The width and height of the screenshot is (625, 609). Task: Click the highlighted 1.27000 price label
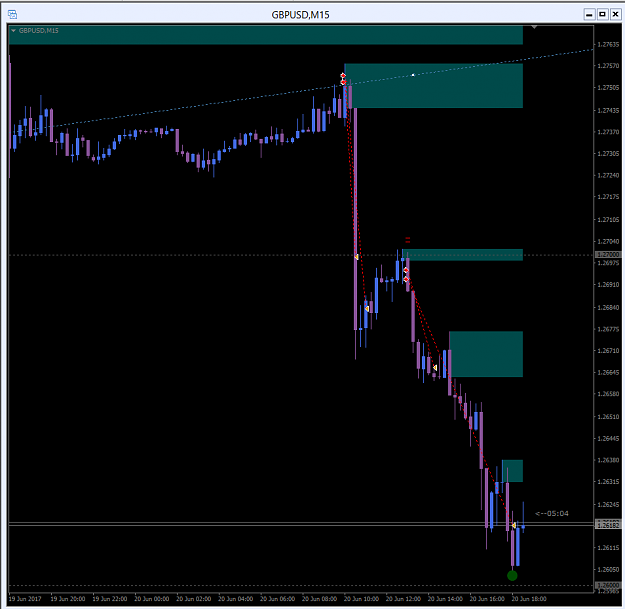(x=608, y=254)
